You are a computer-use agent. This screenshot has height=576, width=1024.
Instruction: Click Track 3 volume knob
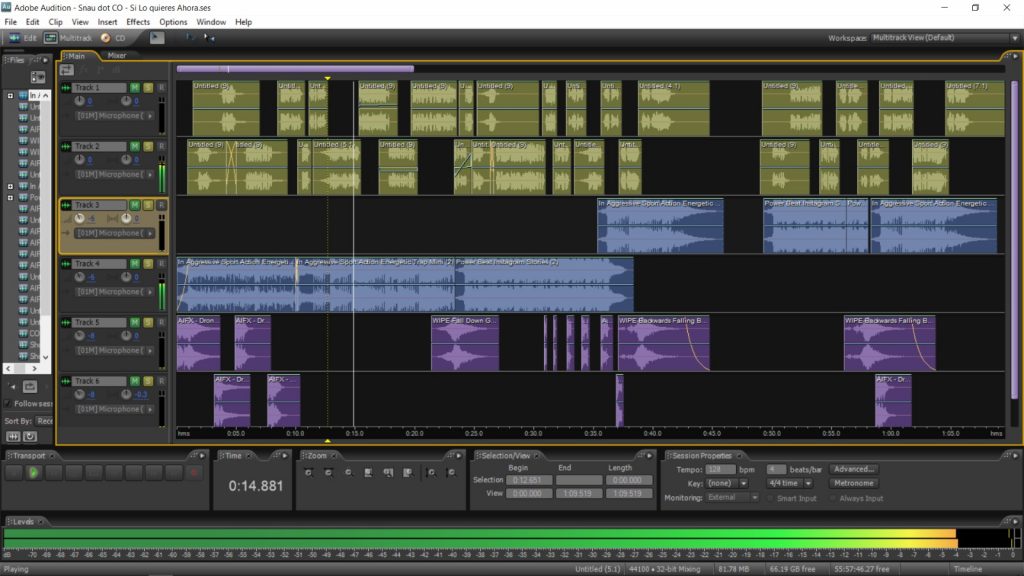(78, 219)
